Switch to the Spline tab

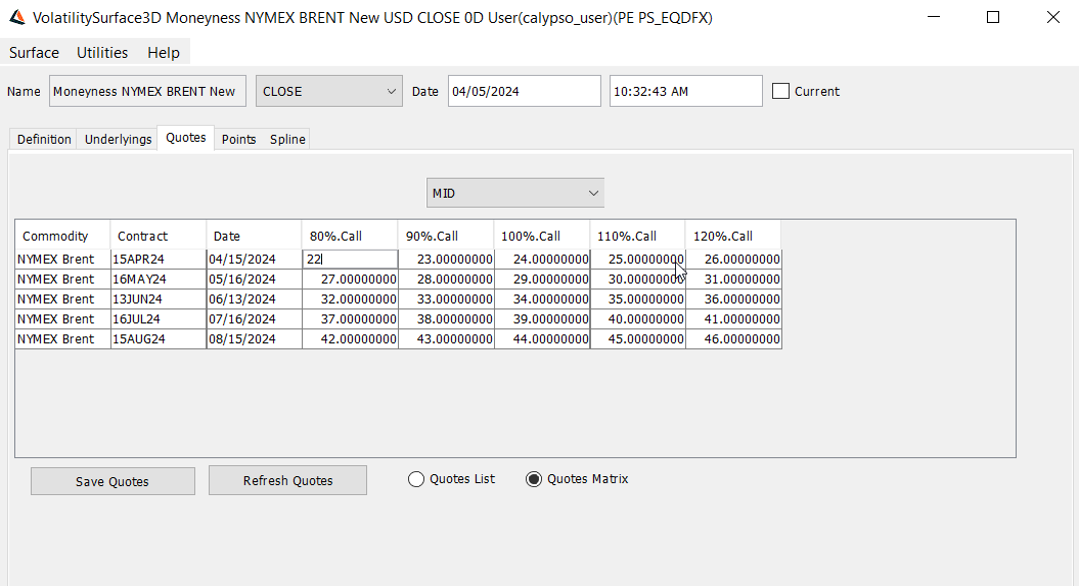click(287, 139)
